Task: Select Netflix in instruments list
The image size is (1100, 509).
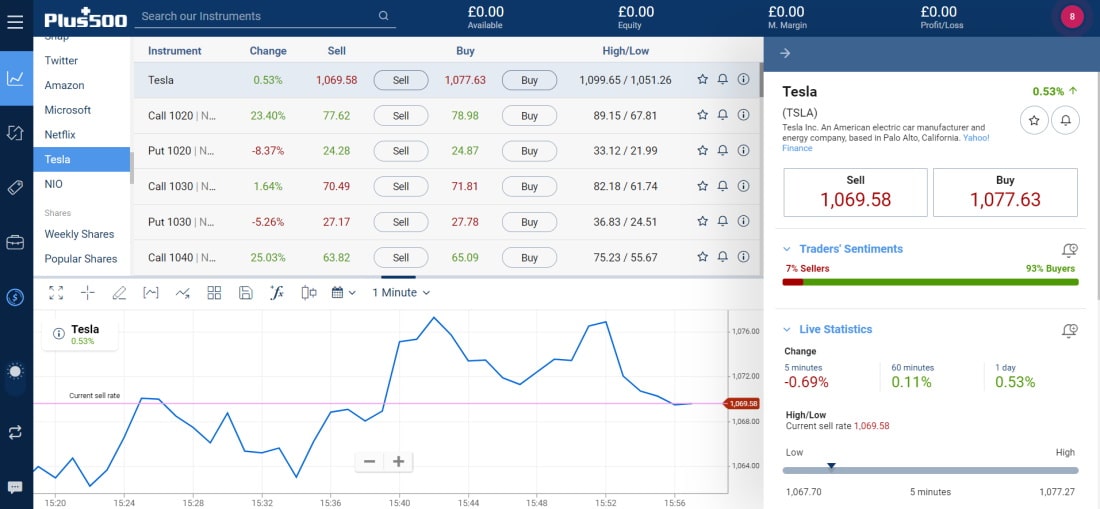Action: pos(60,134)
